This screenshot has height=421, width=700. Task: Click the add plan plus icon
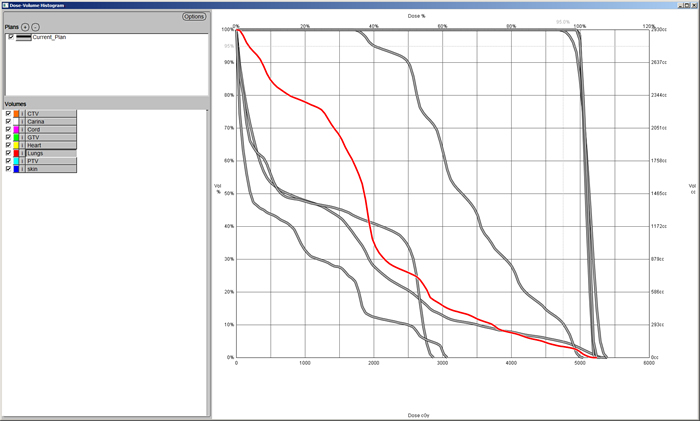pos(25,27)
